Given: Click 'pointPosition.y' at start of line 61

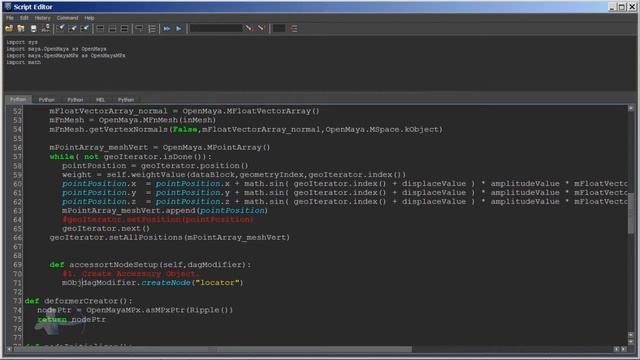Looking at the screenshot, I should [99, 193].
